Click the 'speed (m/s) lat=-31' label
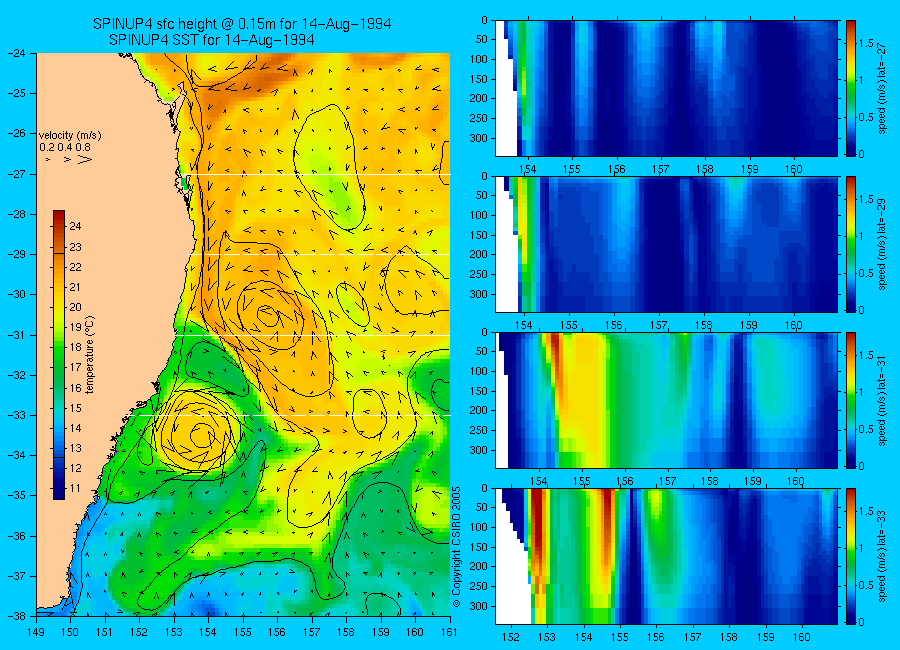Image resolution: width=900 pixels, height=650 pixels. [882, 400]
